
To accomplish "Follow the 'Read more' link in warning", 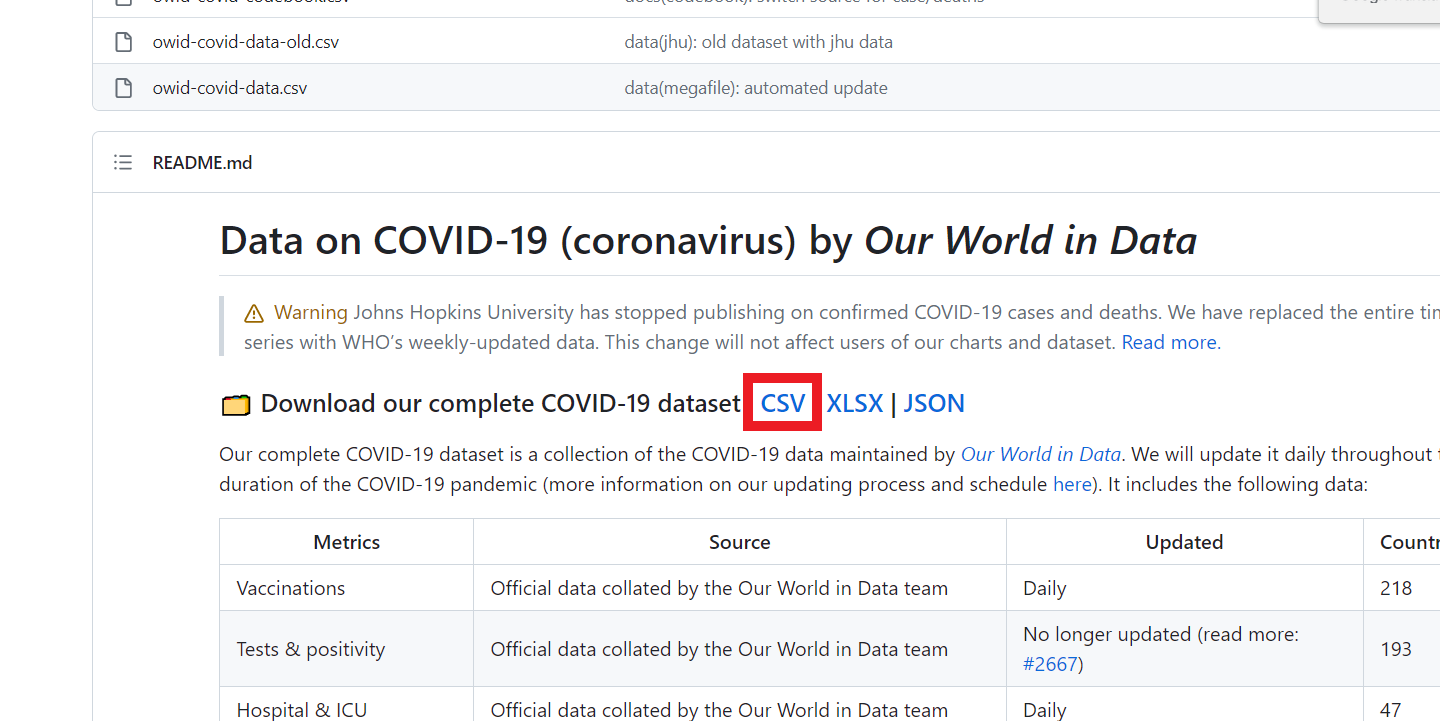I will [1169, 342].
